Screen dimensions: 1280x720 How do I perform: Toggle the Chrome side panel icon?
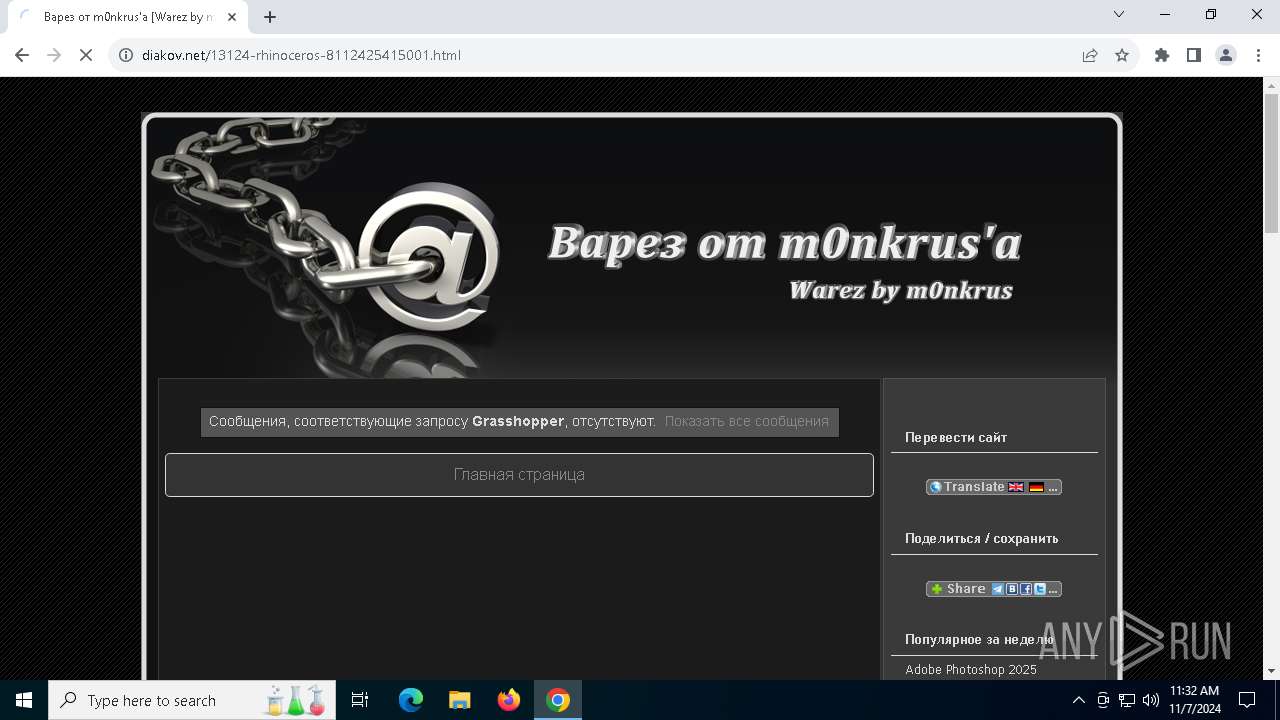[x=1194, y=55]
